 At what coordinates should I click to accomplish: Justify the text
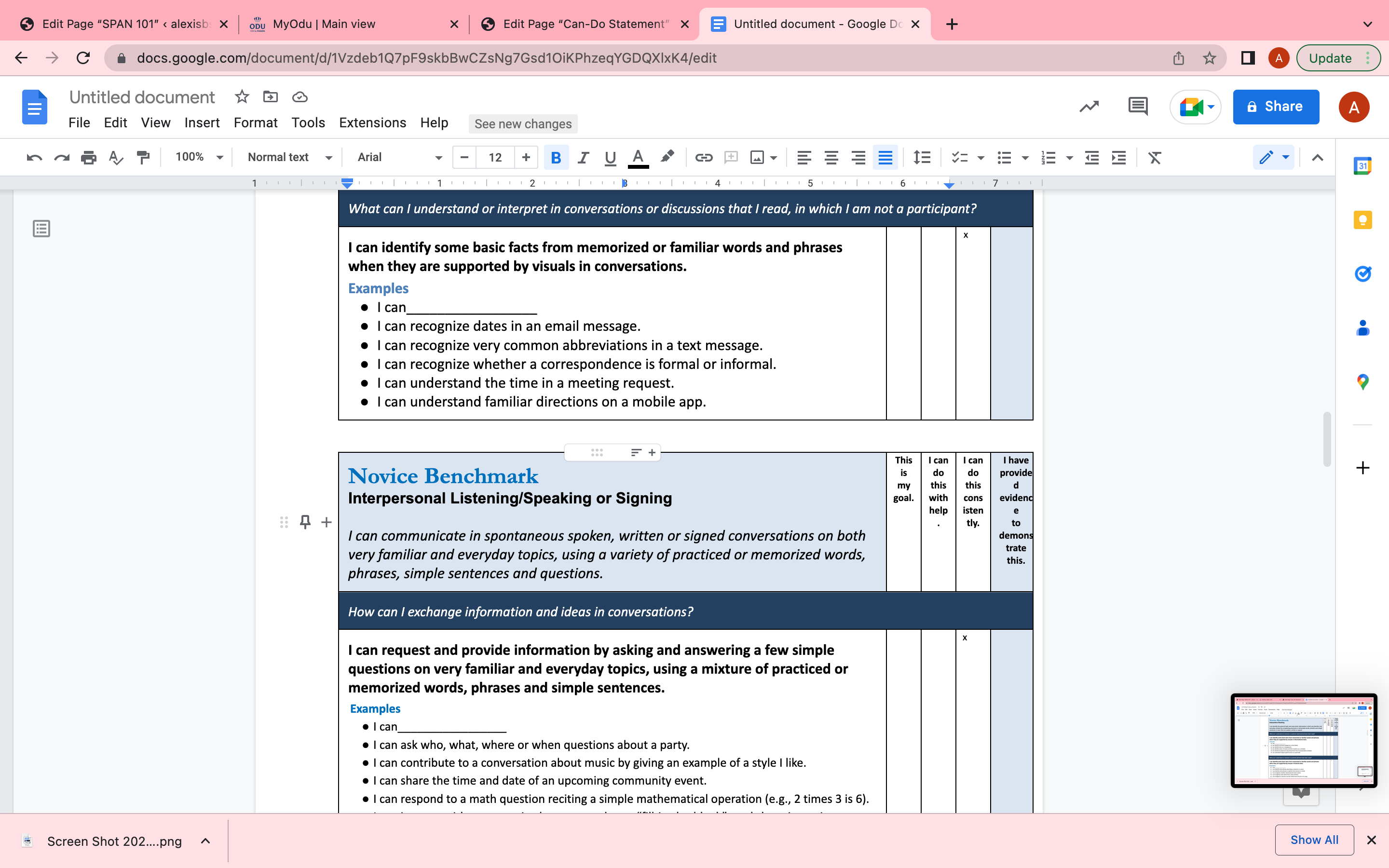tap(885, 157)
